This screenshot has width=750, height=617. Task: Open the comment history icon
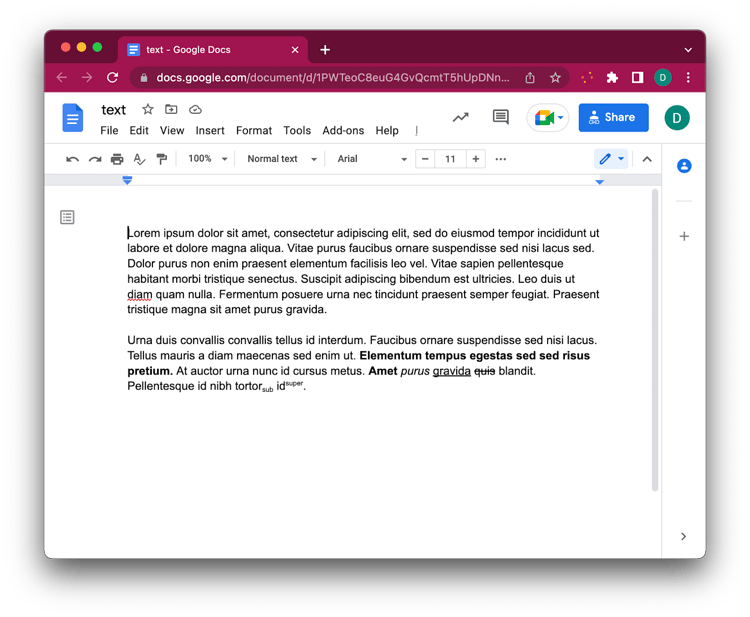coord(500,117)
